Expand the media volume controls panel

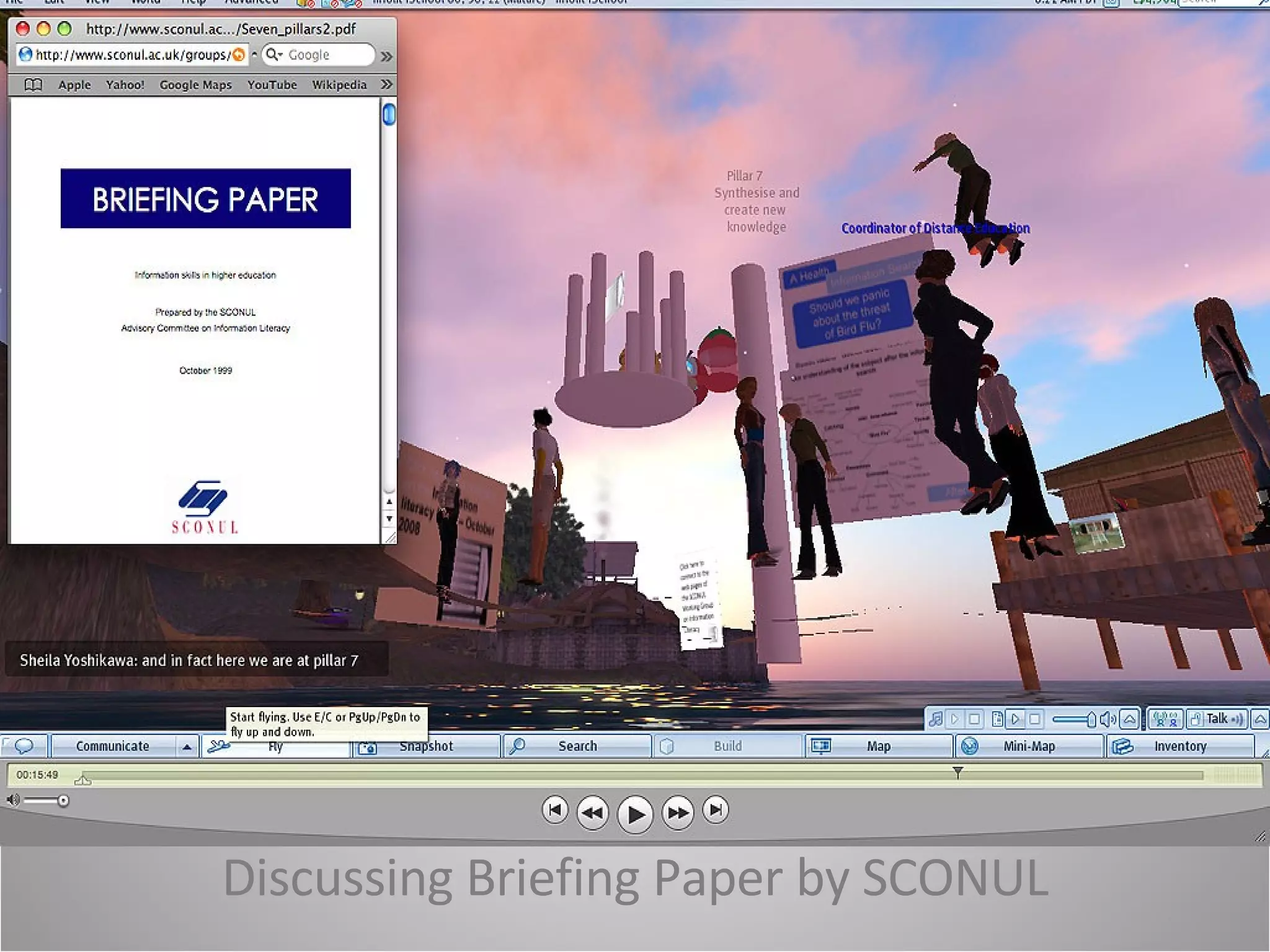pyautogui.click(x=1130, y=719)
